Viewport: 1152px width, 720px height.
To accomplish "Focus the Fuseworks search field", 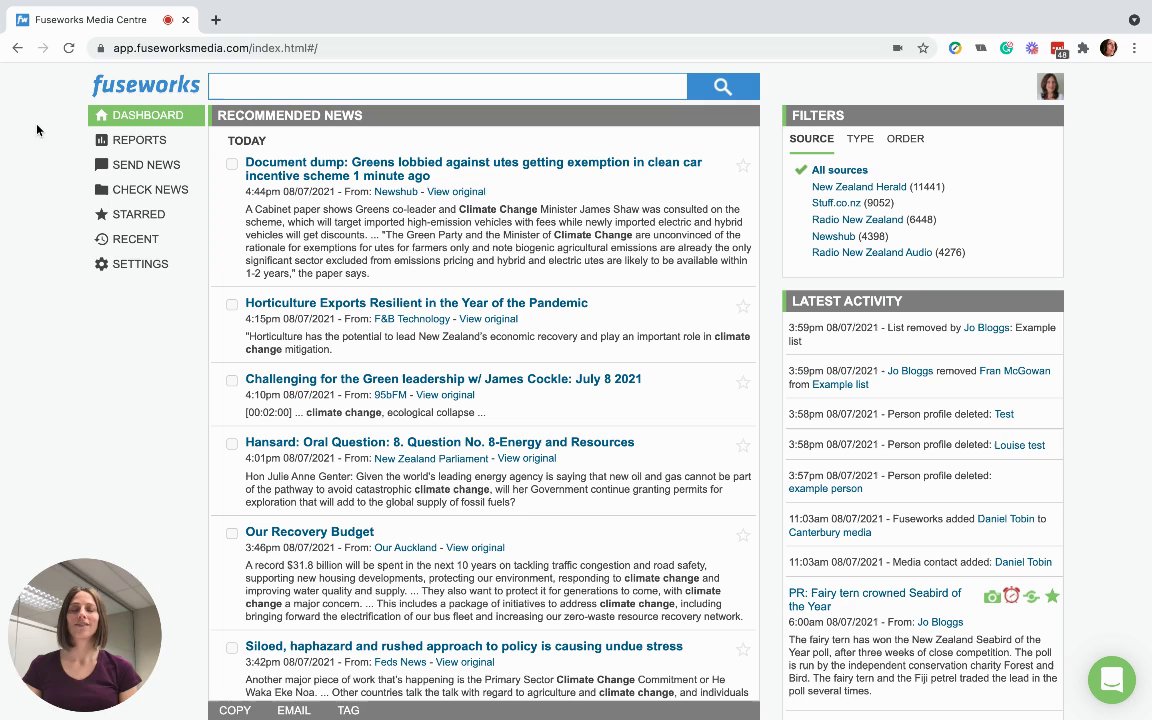I will (x=447, y=87).
